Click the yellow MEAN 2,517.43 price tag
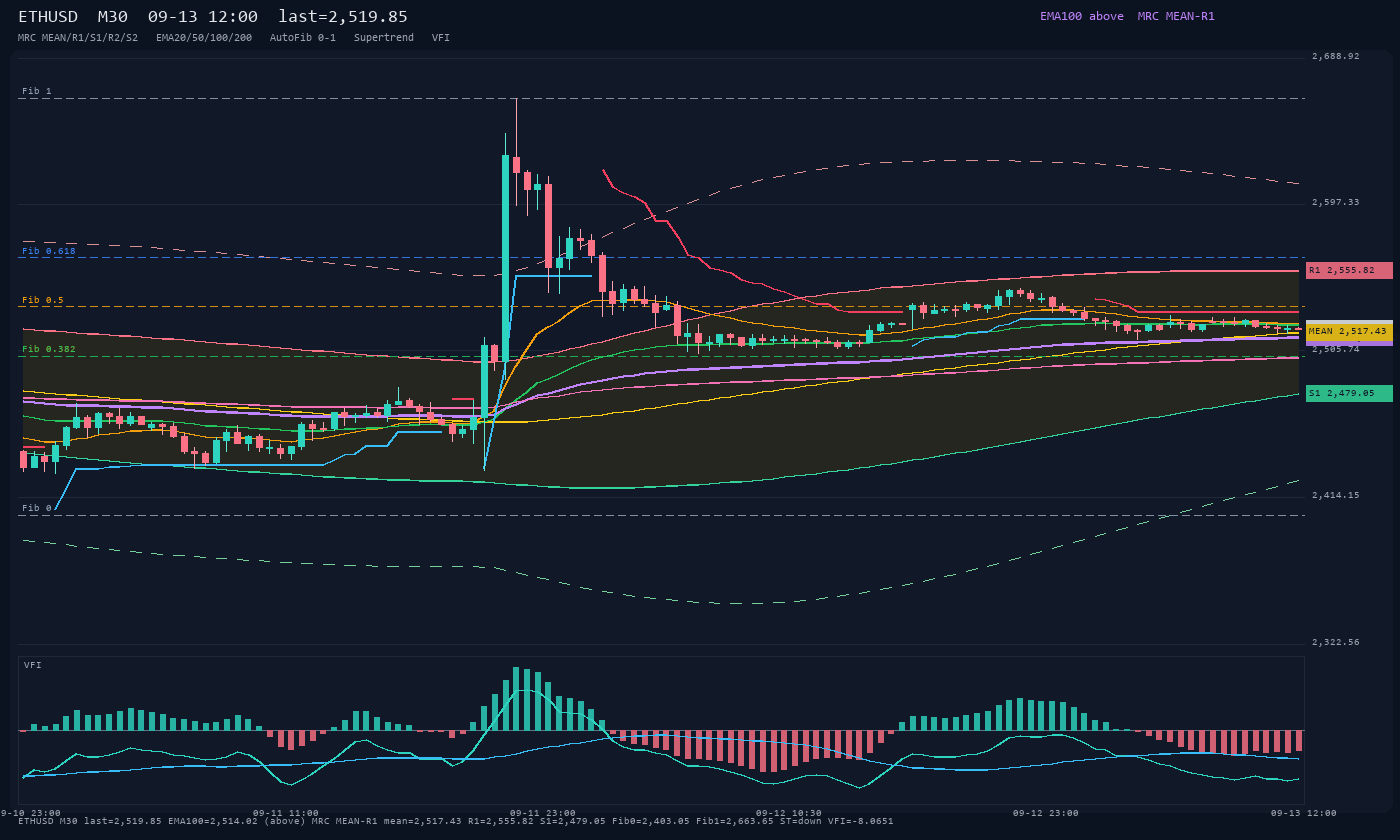The width and height of the screenshot is (1400, 840). (x=1349, y=331)
